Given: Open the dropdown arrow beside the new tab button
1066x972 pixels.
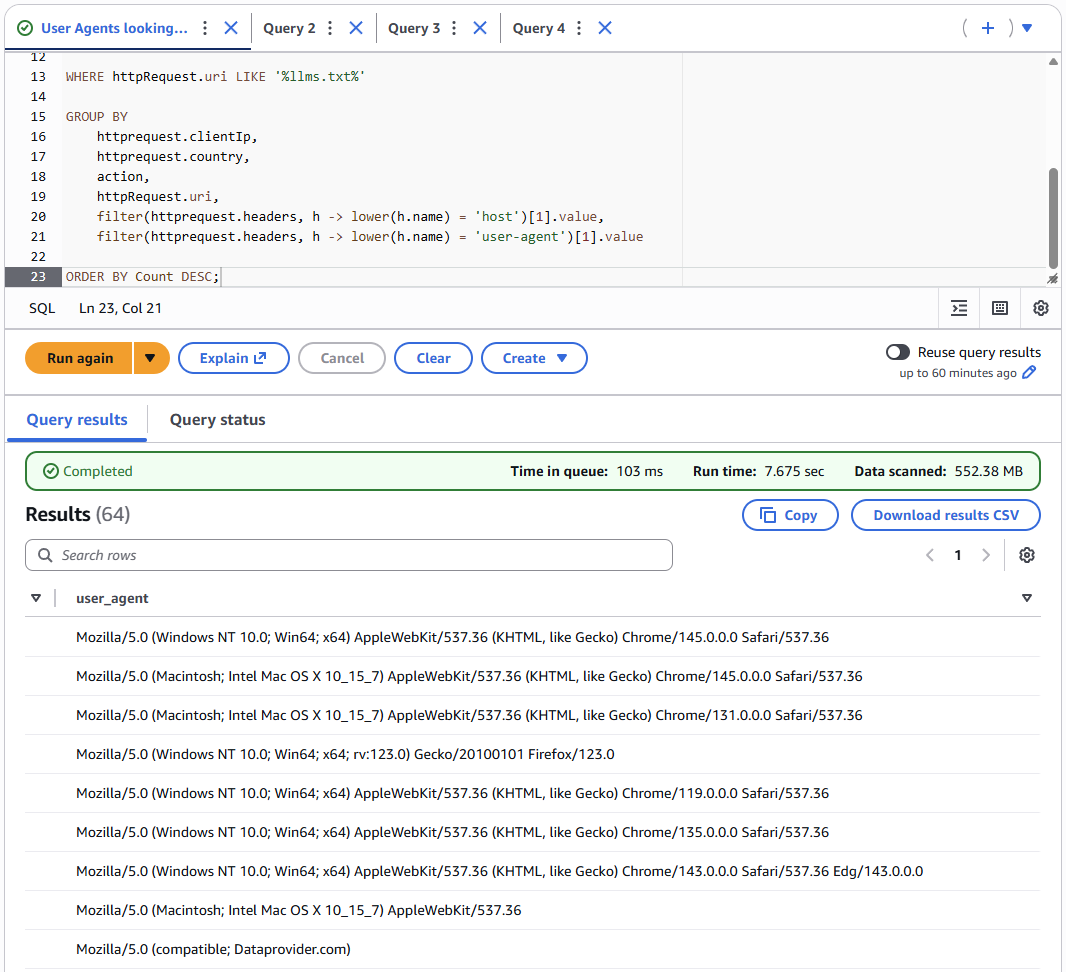Looking at the screenshot, I should point(1026,28).
